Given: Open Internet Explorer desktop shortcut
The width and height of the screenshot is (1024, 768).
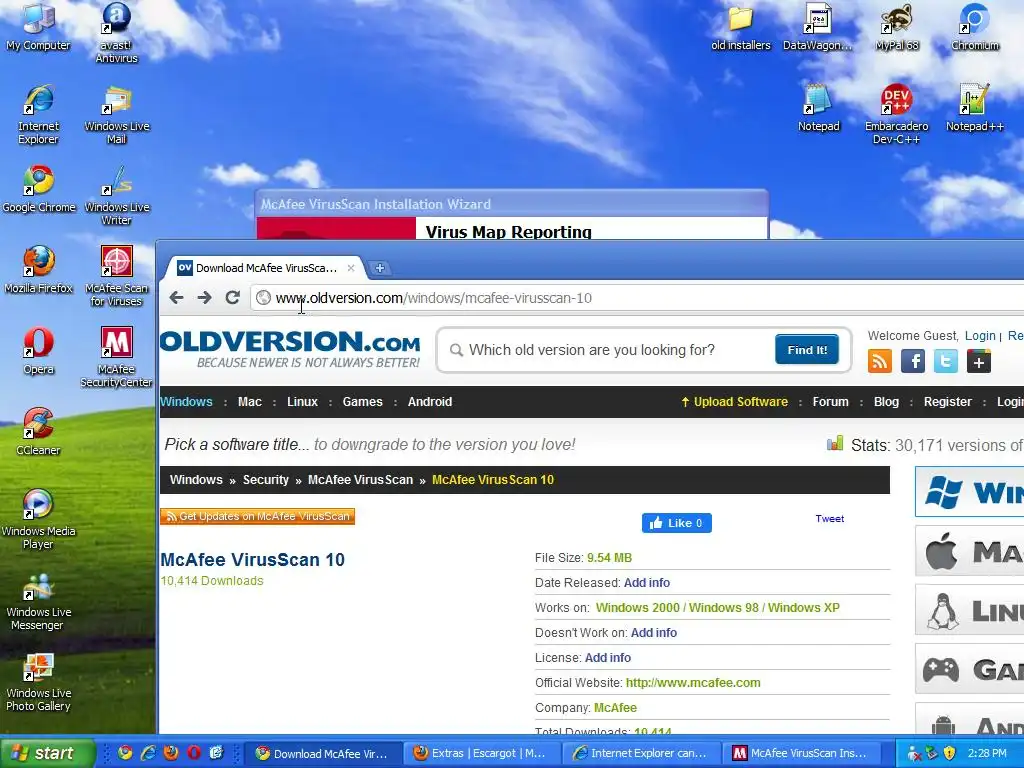Looking at the screenshot, I should 38,114.
